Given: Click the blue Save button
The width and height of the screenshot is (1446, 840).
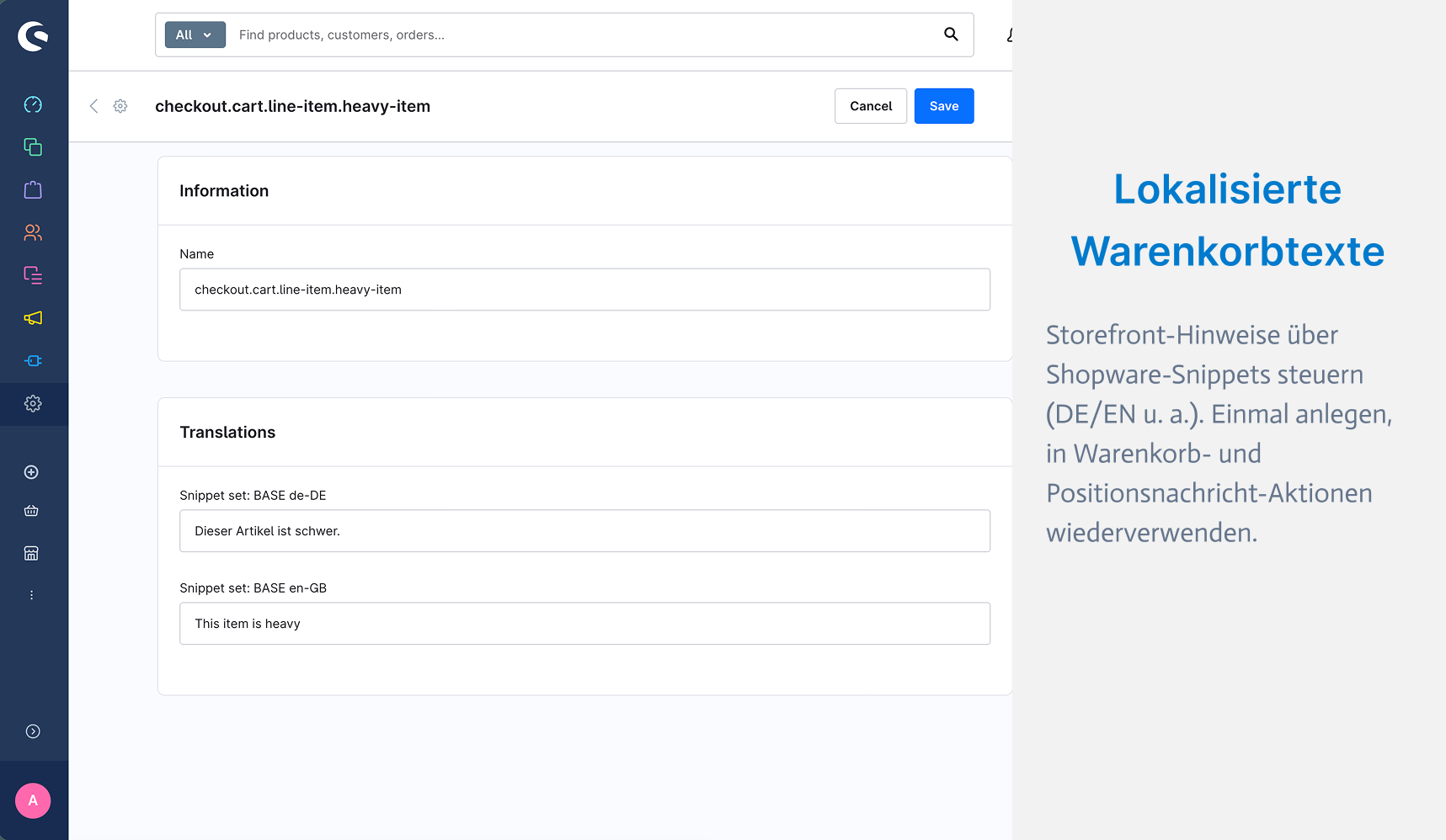Looking at the screenshot, I should click(x=944, y=106).
